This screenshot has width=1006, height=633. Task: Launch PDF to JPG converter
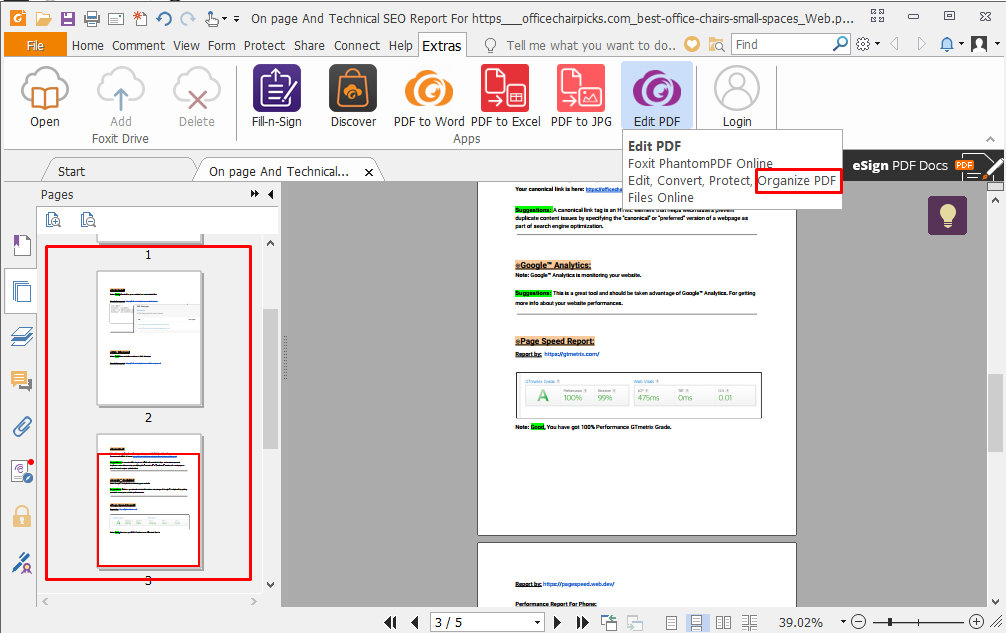(581, 96)
